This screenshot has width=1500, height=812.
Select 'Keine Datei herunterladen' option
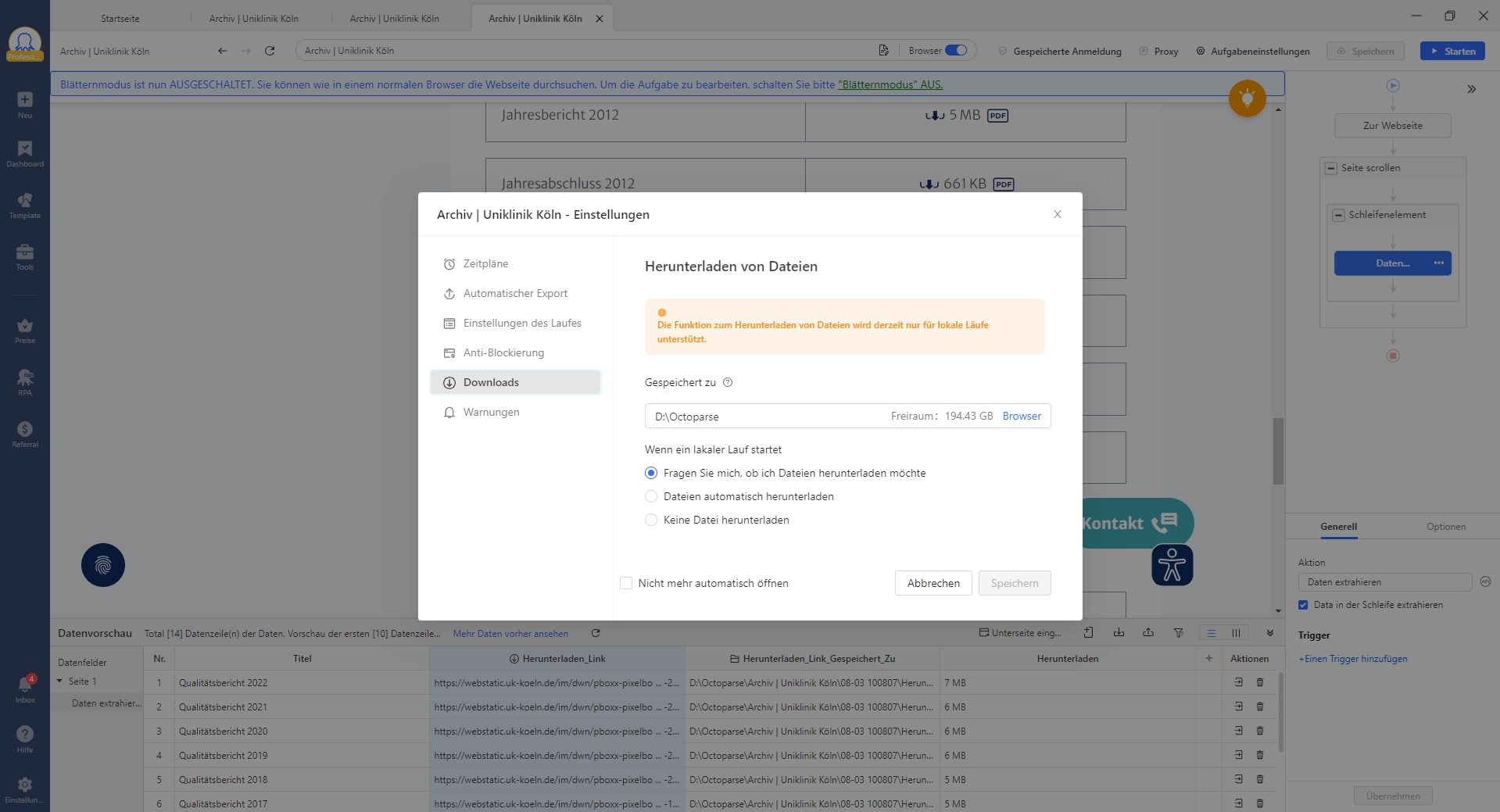pyautogui.click(x=651, y=520)
